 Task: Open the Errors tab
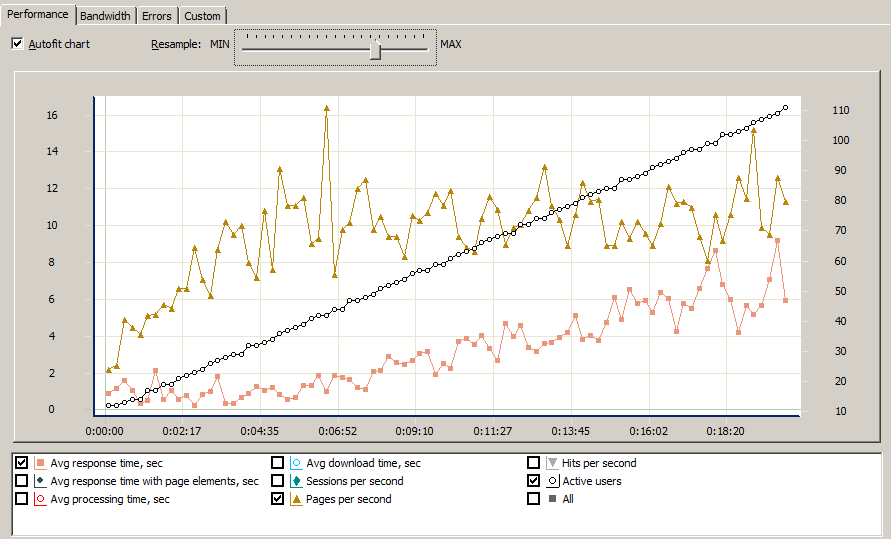[156, 16]
